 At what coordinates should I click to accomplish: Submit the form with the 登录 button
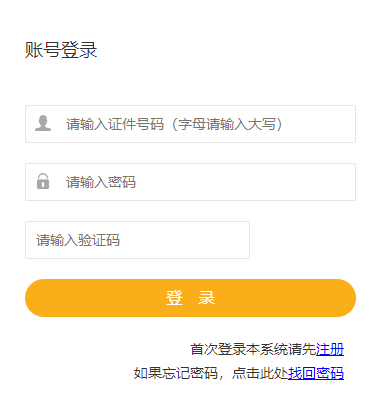[x=190, y=298]
